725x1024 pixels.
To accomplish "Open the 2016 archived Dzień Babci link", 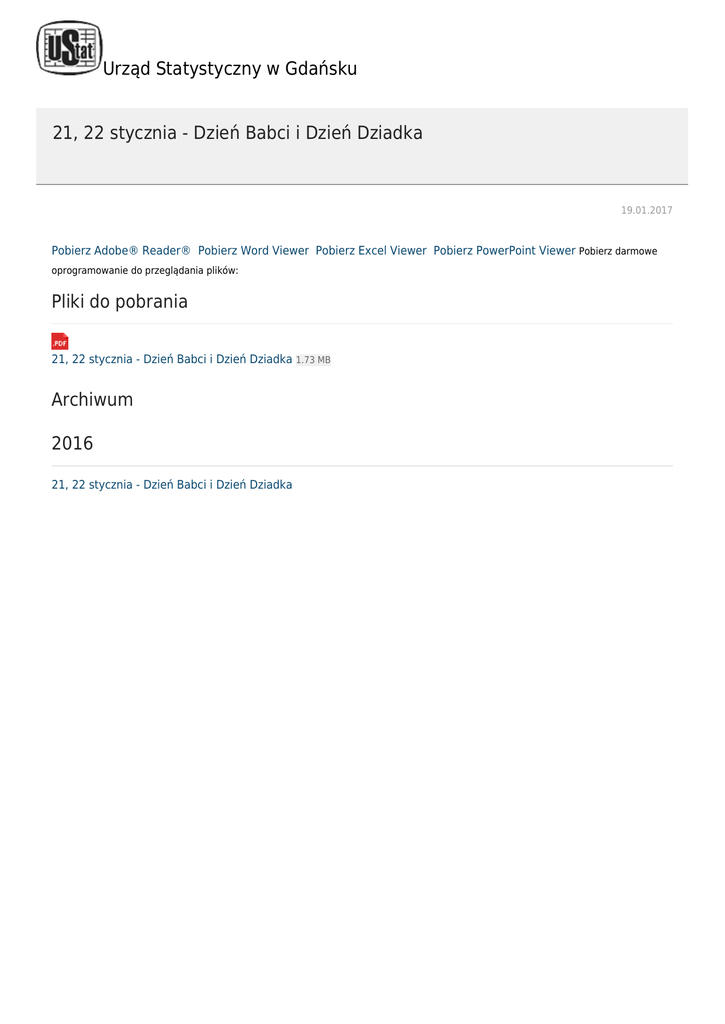I will coord(172,485).
